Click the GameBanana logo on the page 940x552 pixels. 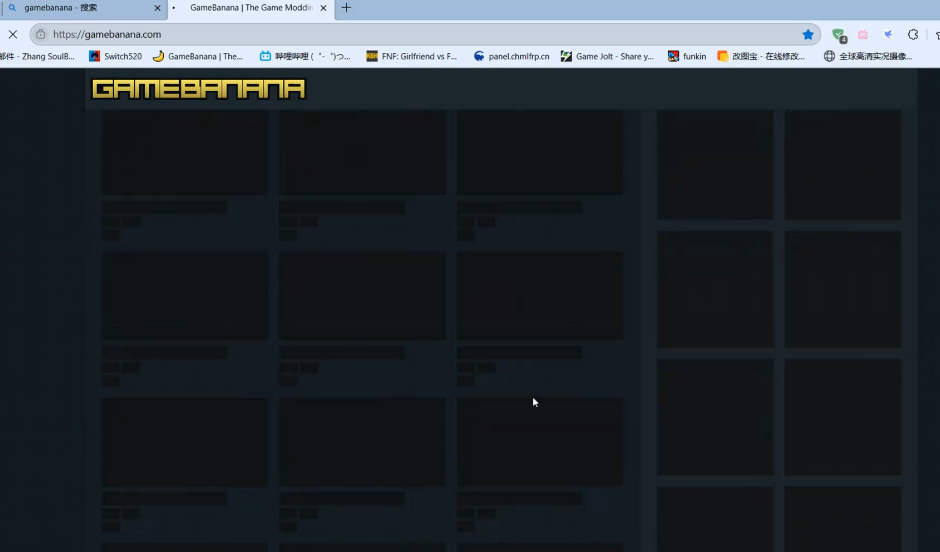pos(198,89)
